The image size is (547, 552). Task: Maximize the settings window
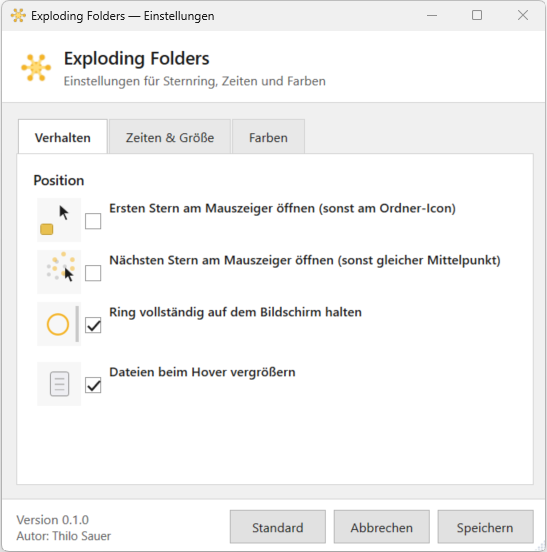tap(477, 15)
